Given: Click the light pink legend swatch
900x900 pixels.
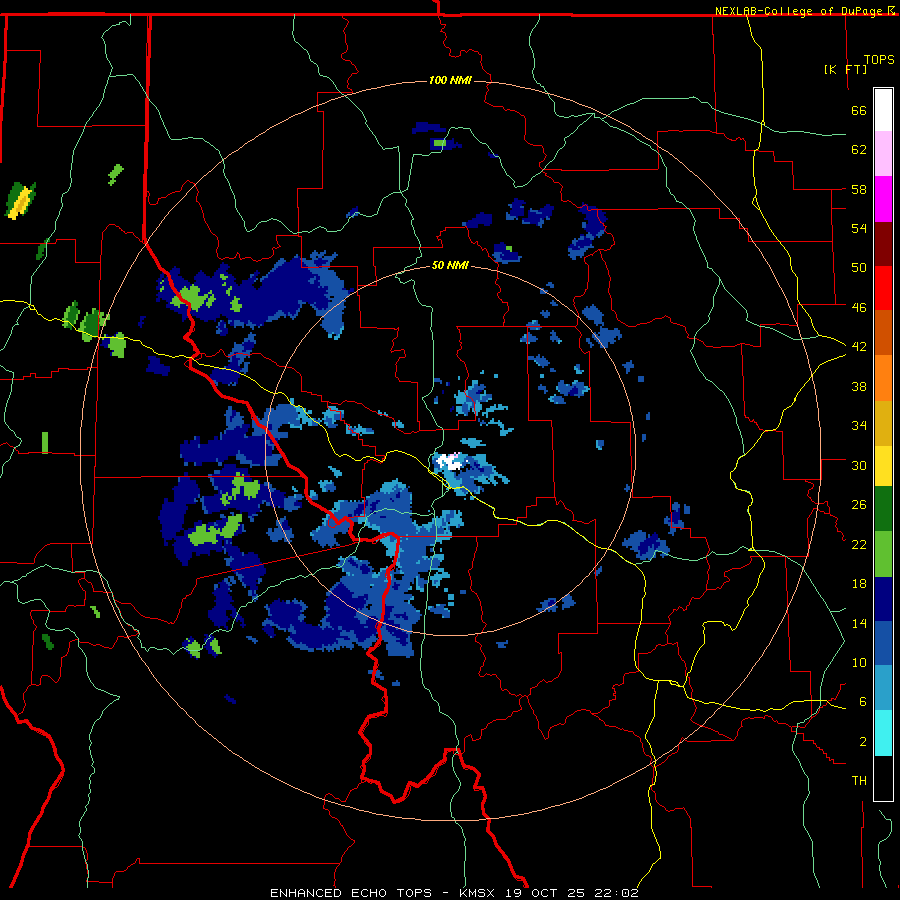Looking at the screenshot, I should [883, 153].
